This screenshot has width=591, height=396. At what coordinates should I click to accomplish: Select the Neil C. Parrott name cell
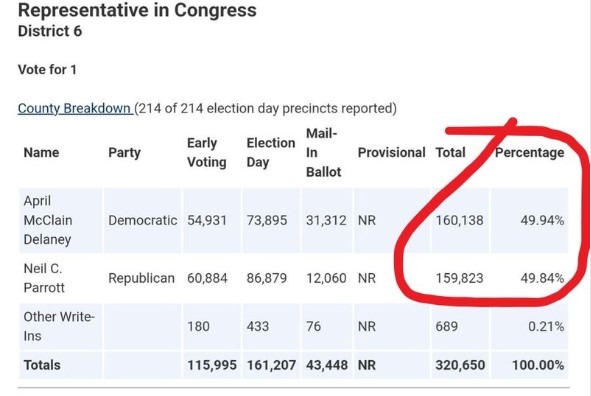tap(44, 278)
